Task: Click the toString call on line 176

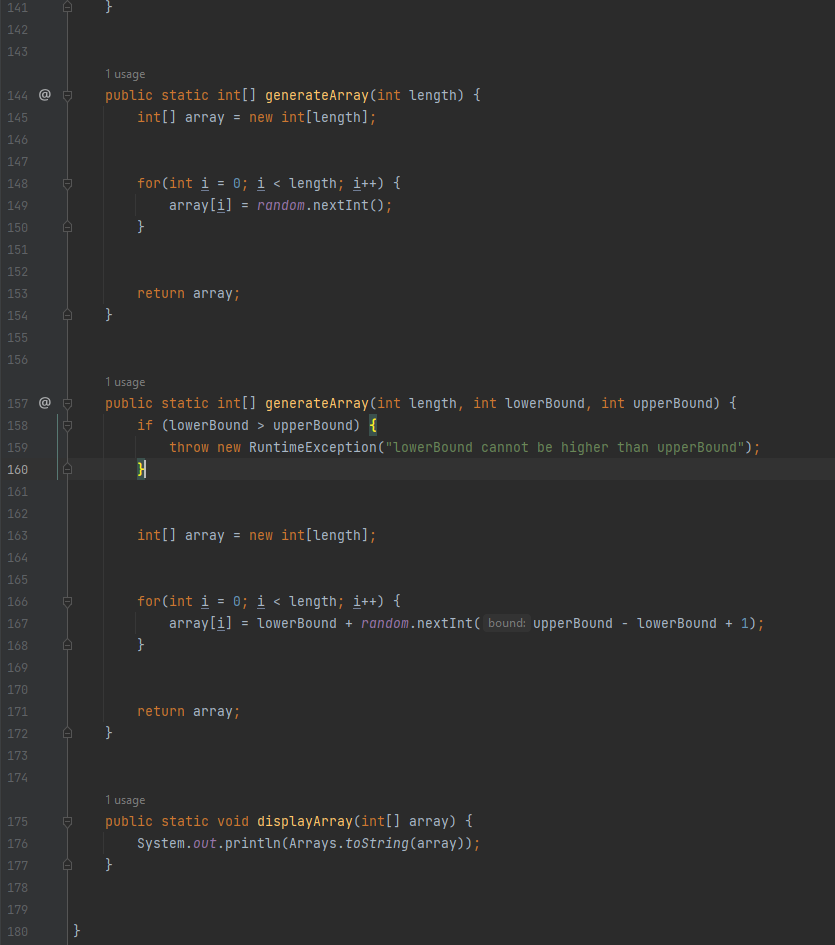Action: (377, 843)
